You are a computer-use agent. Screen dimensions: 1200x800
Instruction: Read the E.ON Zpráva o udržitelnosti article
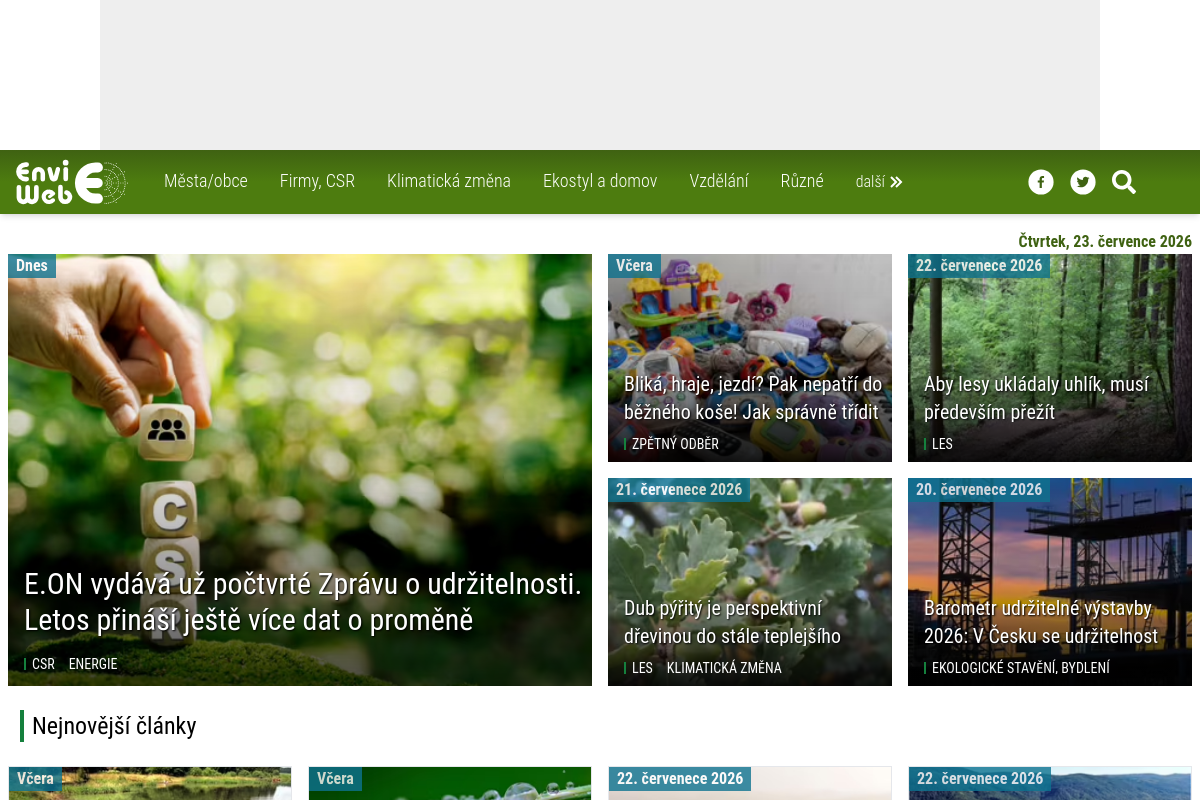tap(303, 602)
